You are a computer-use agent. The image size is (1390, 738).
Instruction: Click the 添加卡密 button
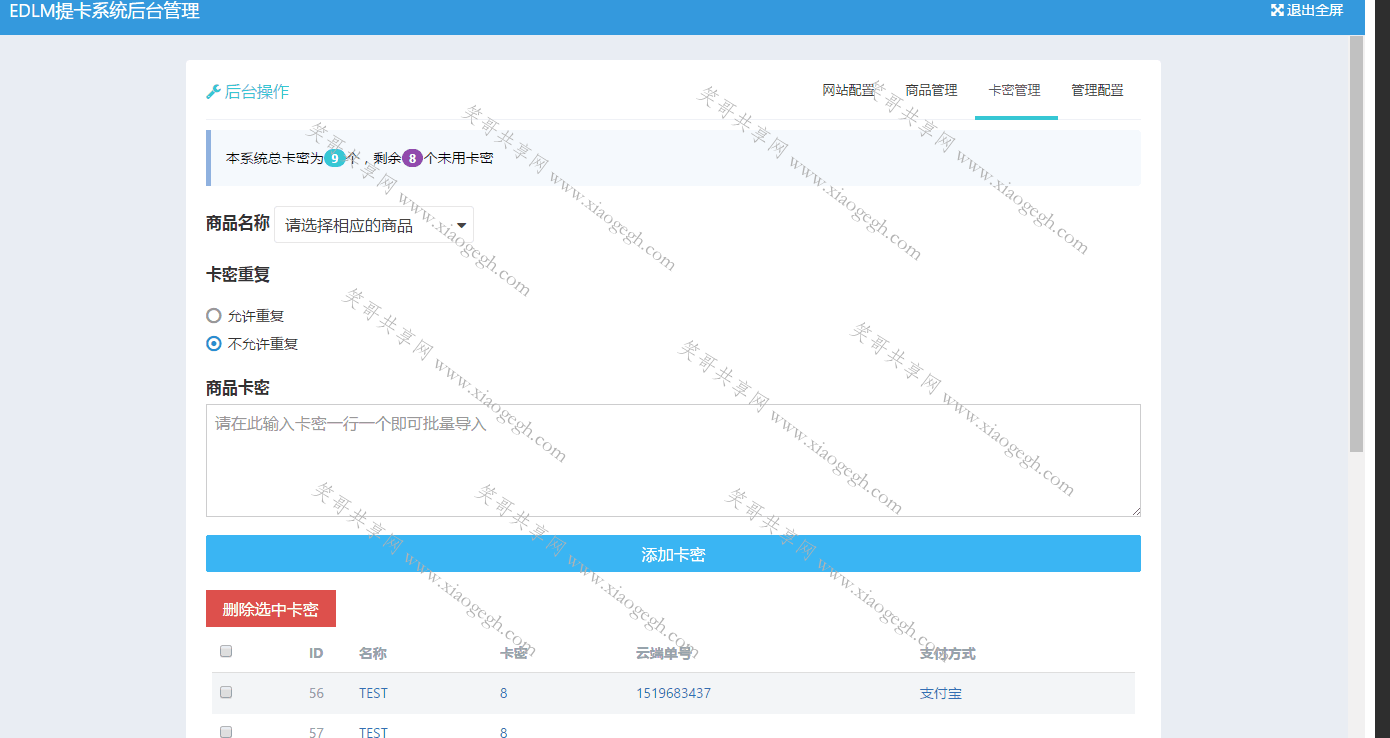click(673, 554)
